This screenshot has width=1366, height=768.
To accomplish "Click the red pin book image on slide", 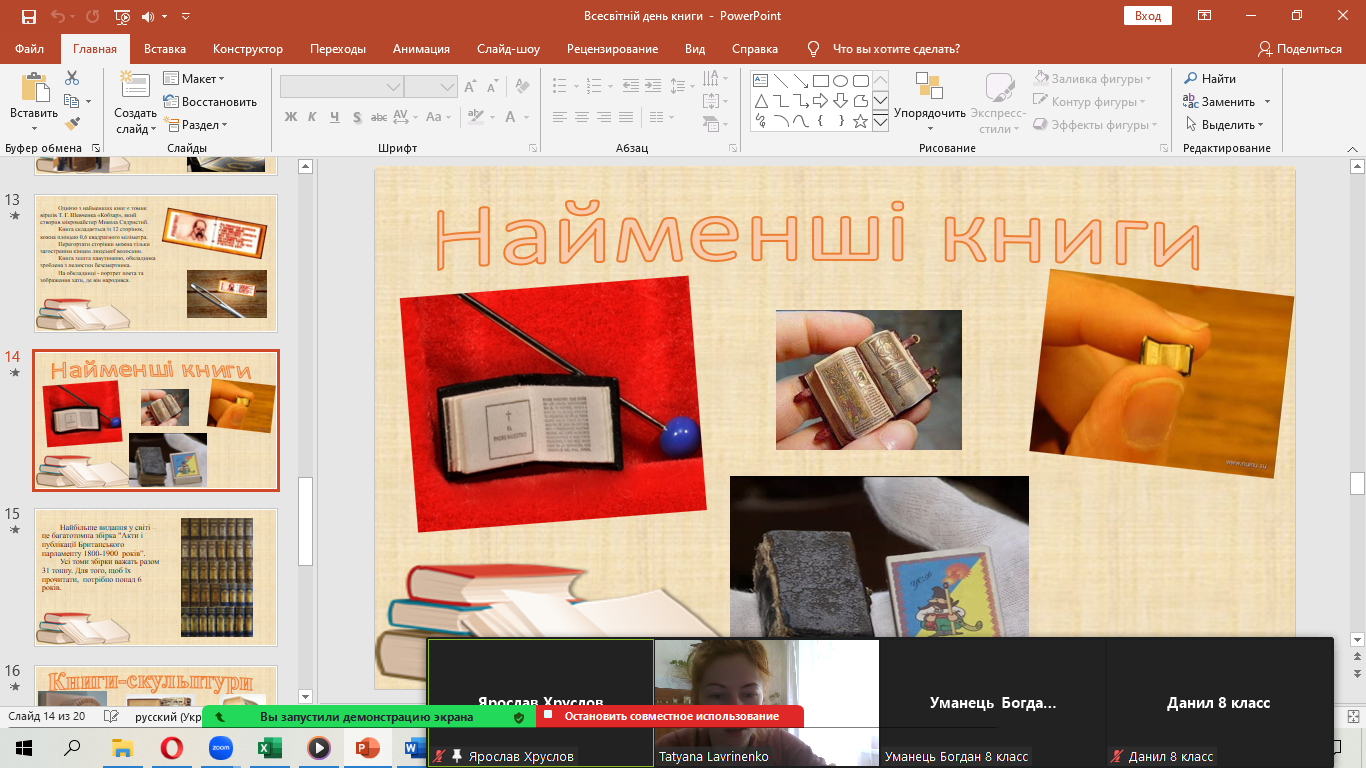I will (x=552, y=404).
